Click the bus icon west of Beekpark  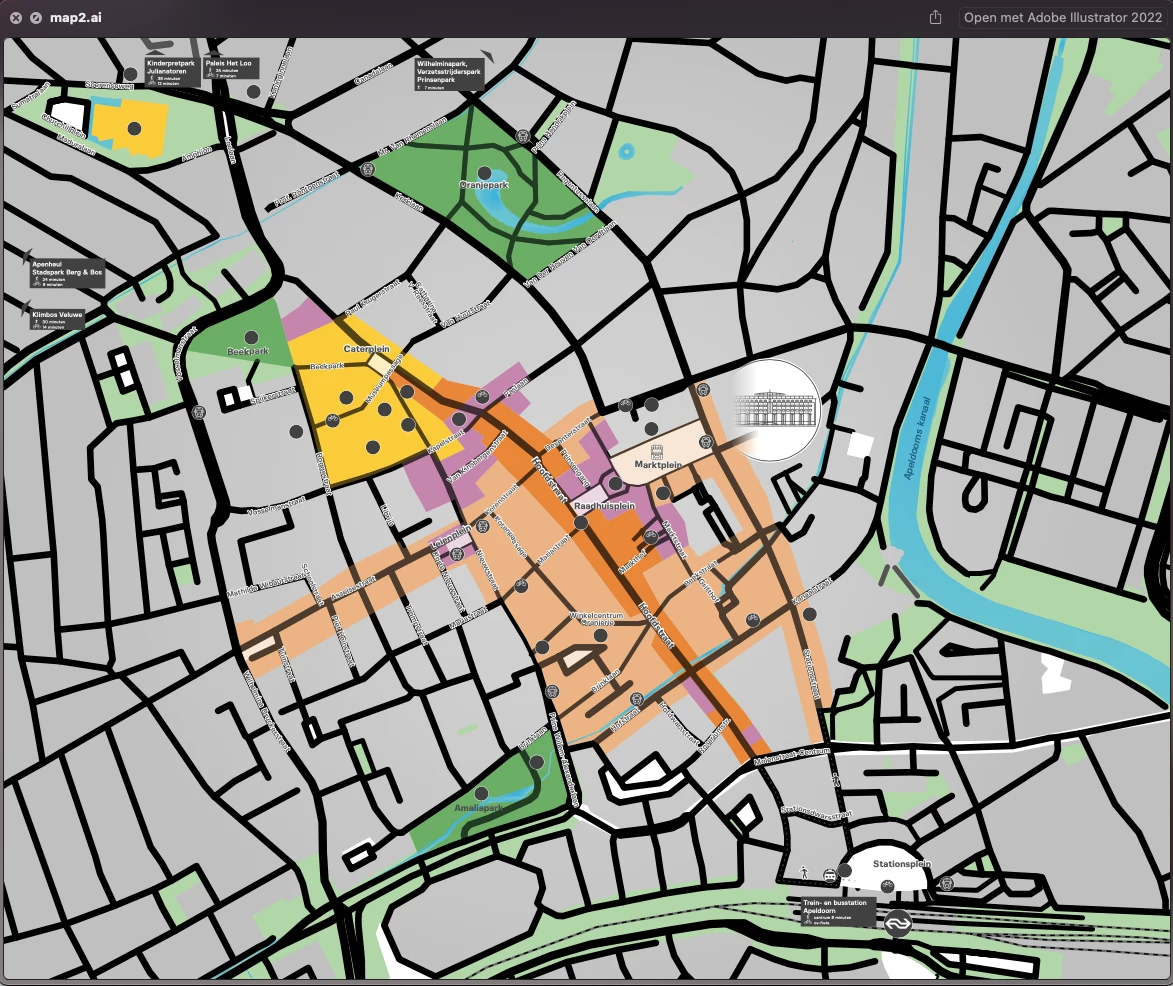click(198, 412)
